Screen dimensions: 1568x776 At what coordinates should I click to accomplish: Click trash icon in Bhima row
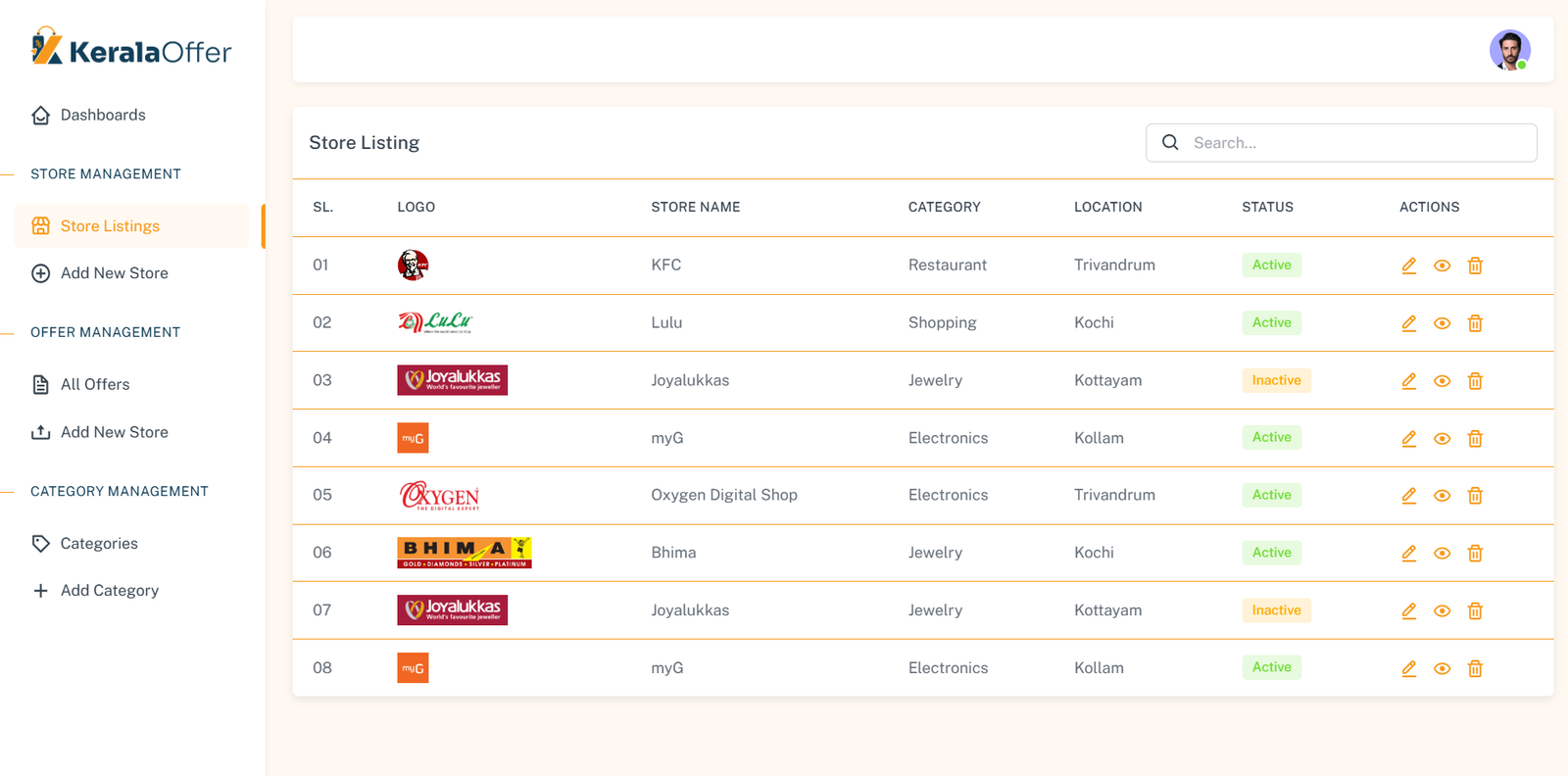click(x=1475, y=554)
